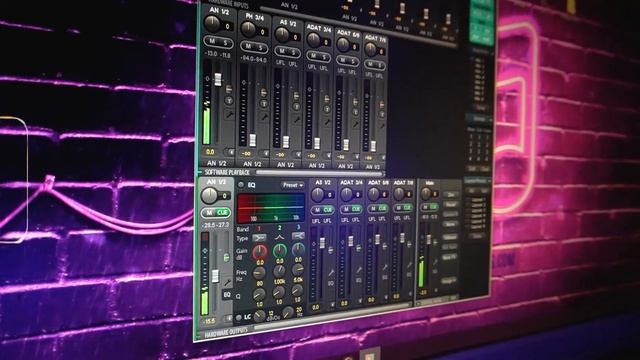Open EQ panel on Software Playback AS 1/2 strip
Screen dimensions: 640x360
(331, 283)
